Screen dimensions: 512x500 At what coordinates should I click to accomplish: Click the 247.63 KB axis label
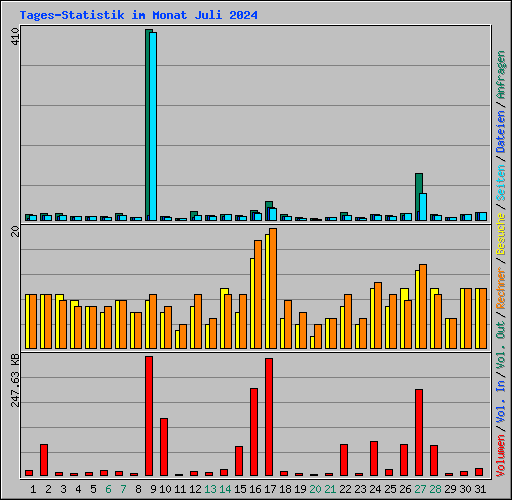[x=15, y=380]
